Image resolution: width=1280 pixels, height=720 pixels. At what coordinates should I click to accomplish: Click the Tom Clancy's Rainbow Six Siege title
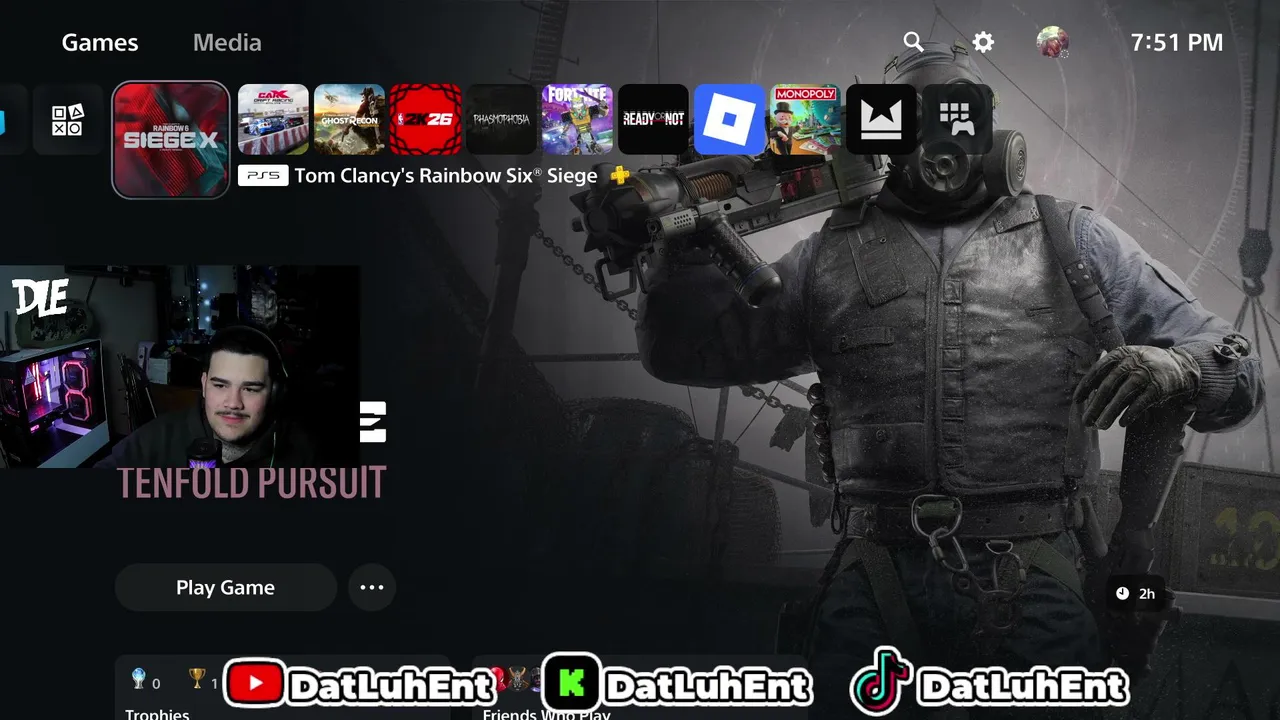(x=445, y=176)
